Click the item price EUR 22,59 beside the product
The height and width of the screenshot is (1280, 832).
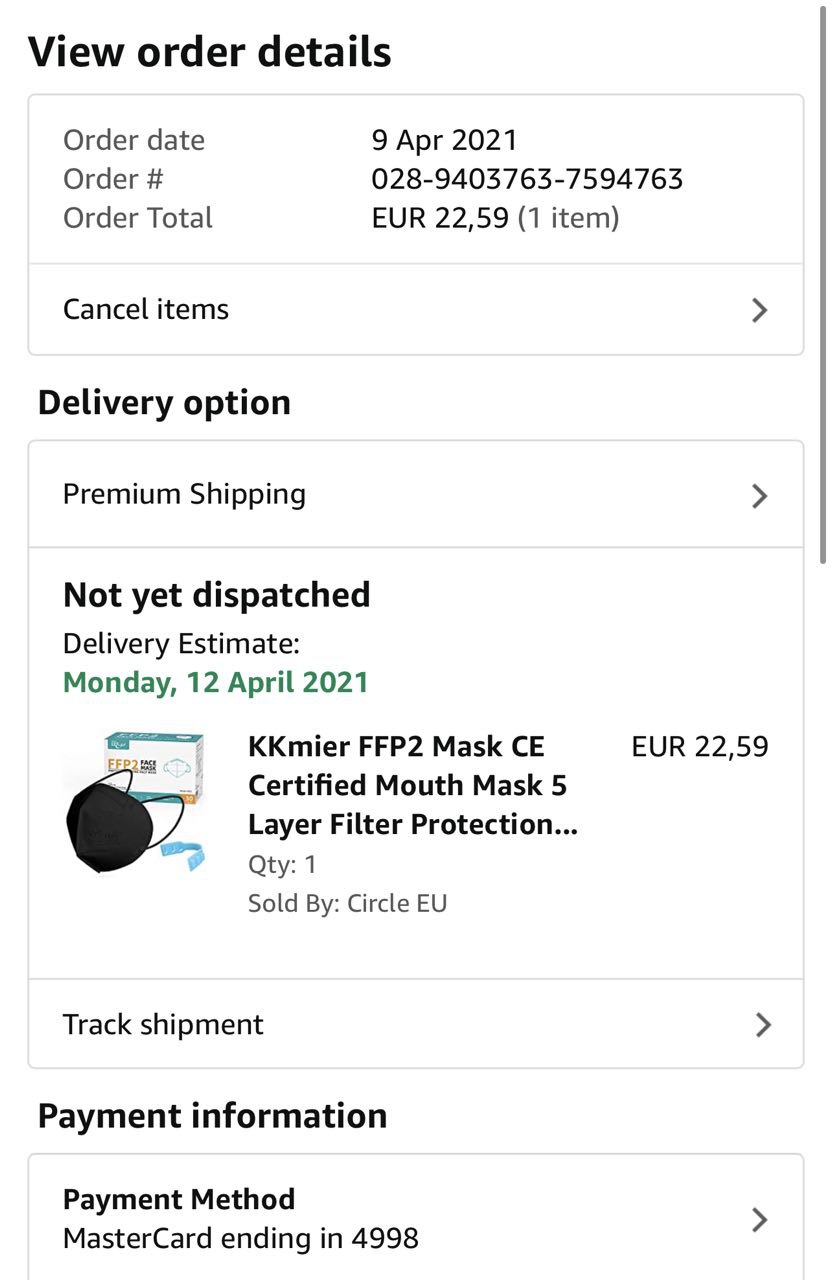coord(700,747)
